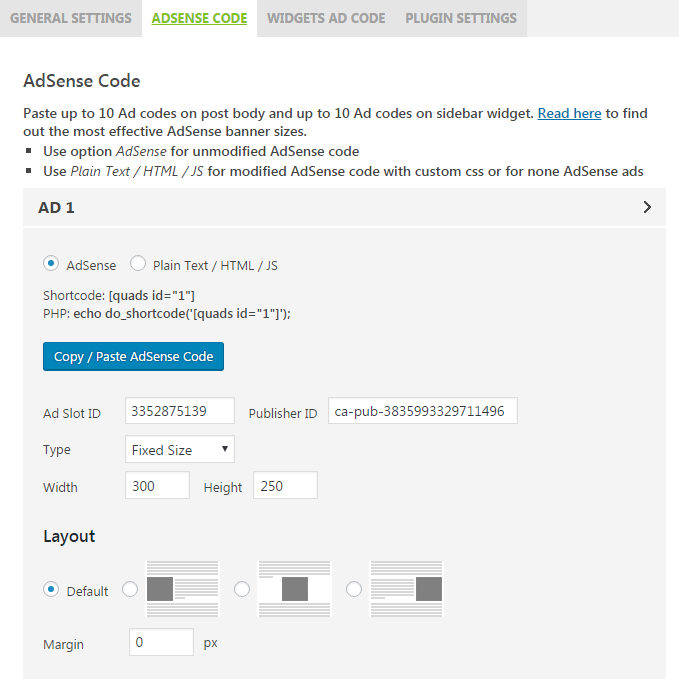Expand the AD 1 section chevron
The image size is (679, 679).
click(x=647, y=208)
